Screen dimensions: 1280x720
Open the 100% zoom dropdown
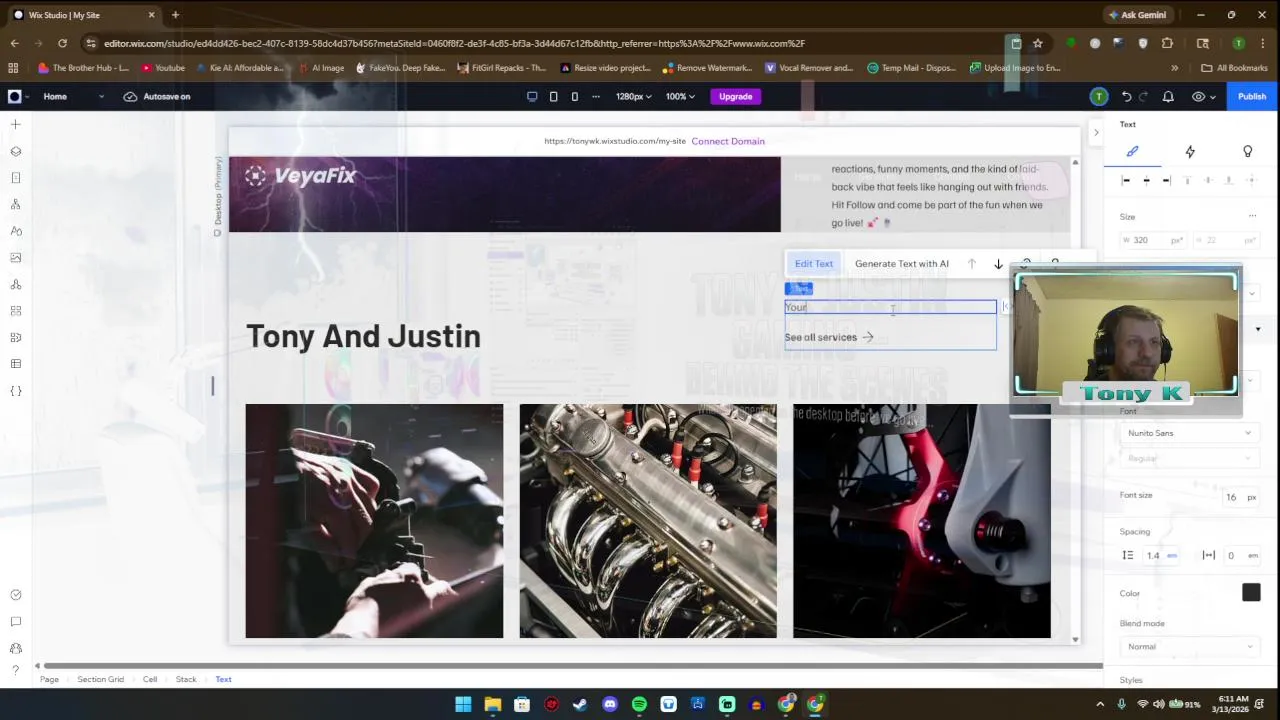(681, 96)
